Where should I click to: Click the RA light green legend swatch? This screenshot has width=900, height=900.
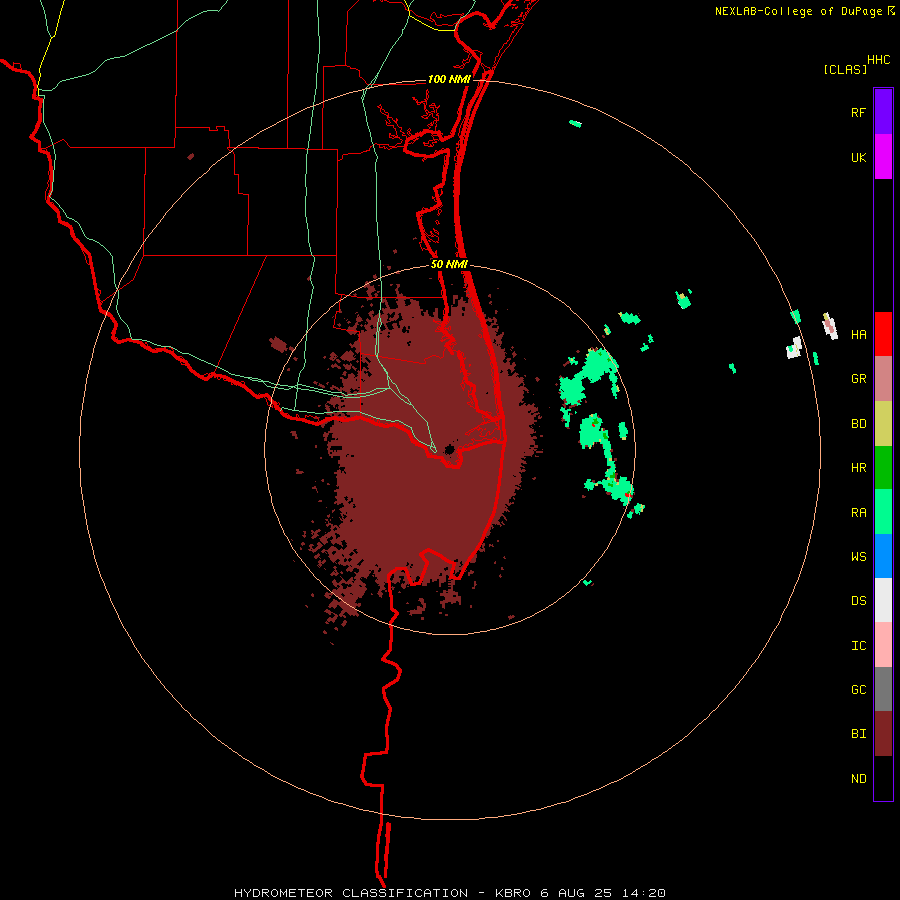pyautogui.click(x=883, y=512)
